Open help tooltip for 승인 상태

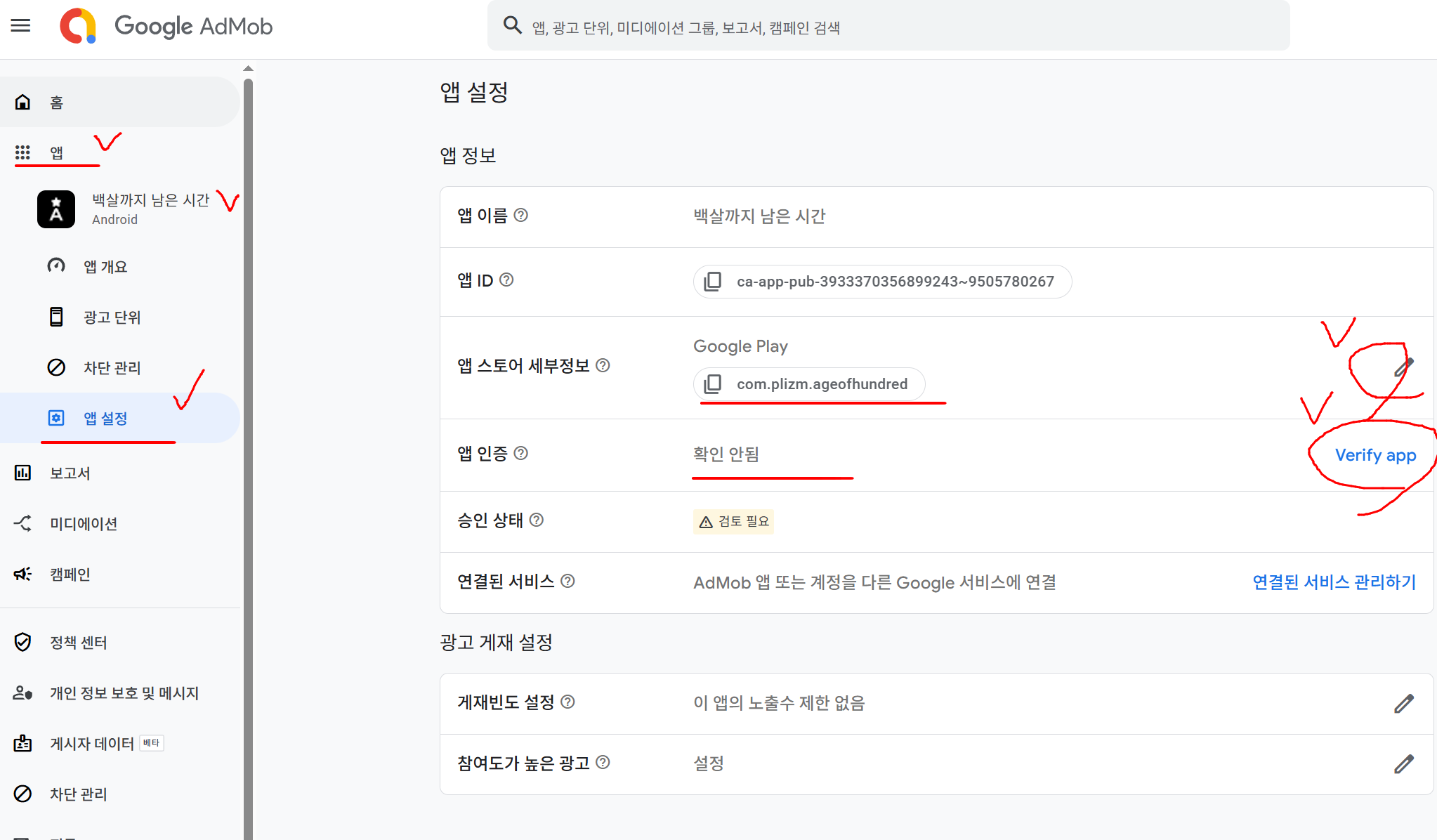coord(537,520)
